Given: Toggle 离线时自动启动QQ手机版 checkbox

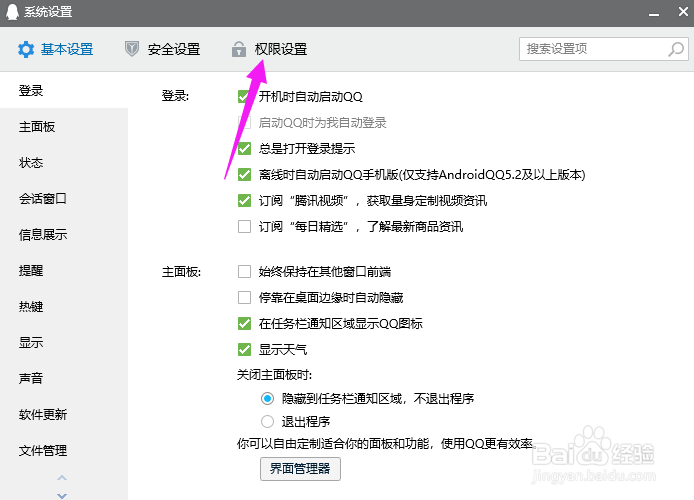Looking at the screenshot, I should [x=244, y=174].
